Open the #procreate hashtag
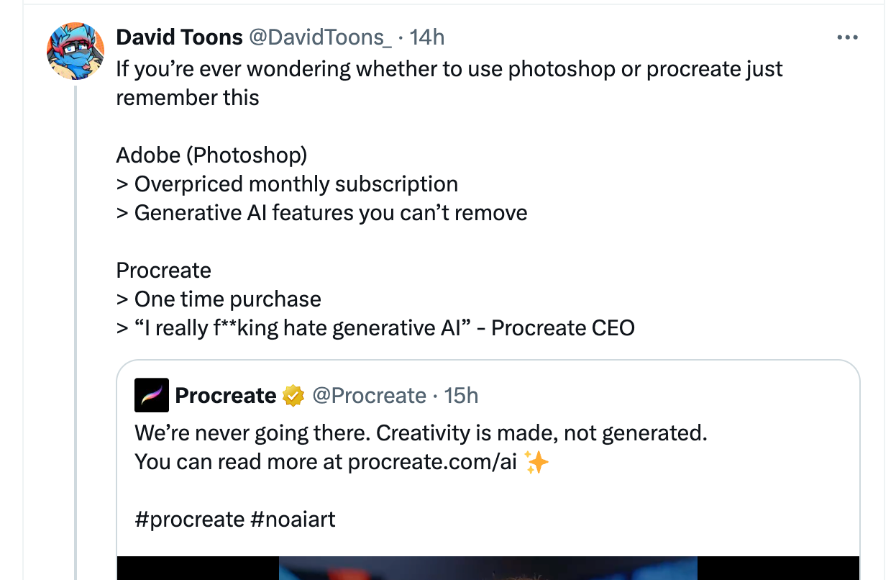The width and height of the screenshot is (896, 580). 190,519
